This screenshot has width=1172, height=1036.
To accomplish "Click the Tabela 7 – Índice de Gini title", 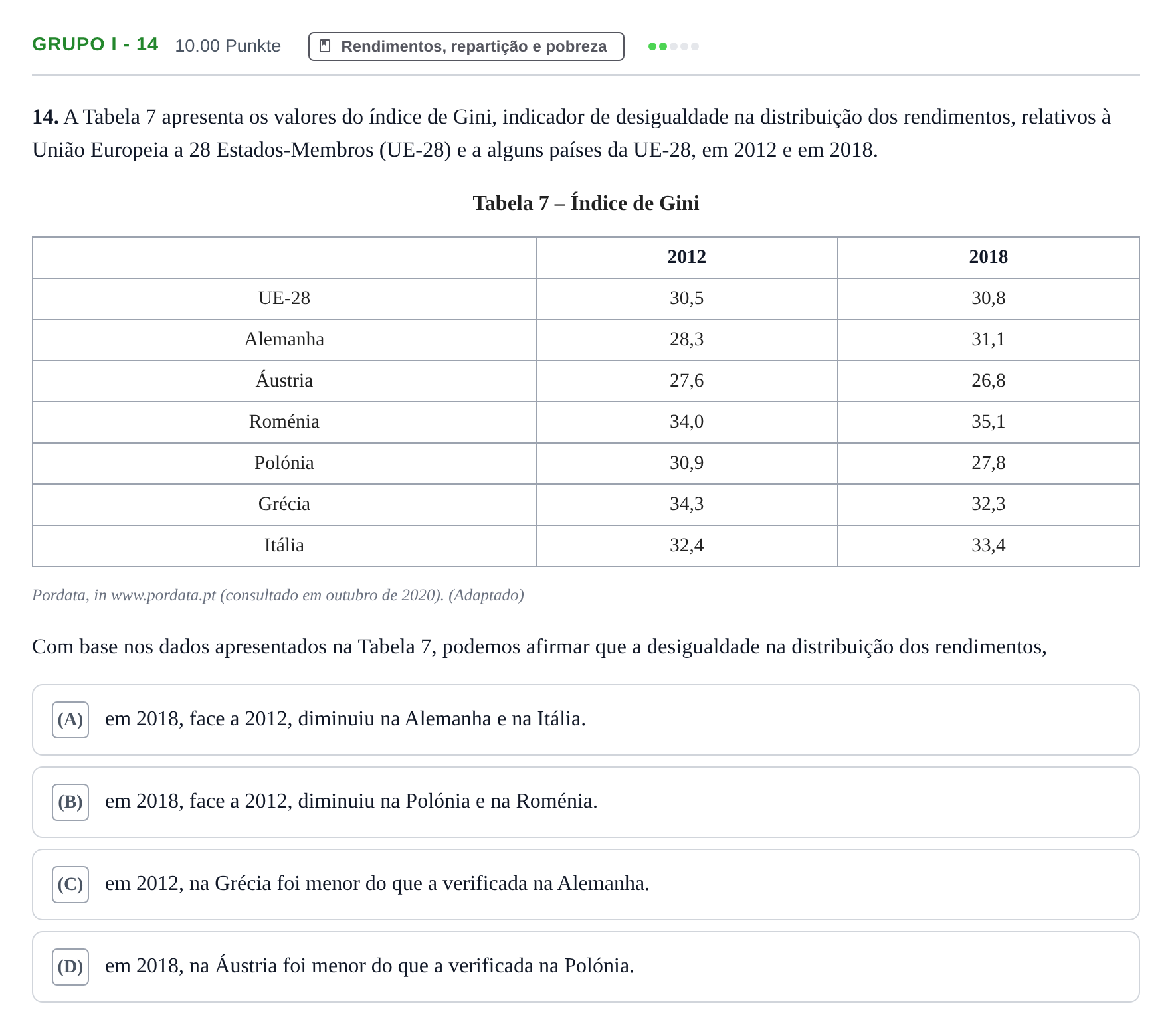I will click(x=585, y=203).
